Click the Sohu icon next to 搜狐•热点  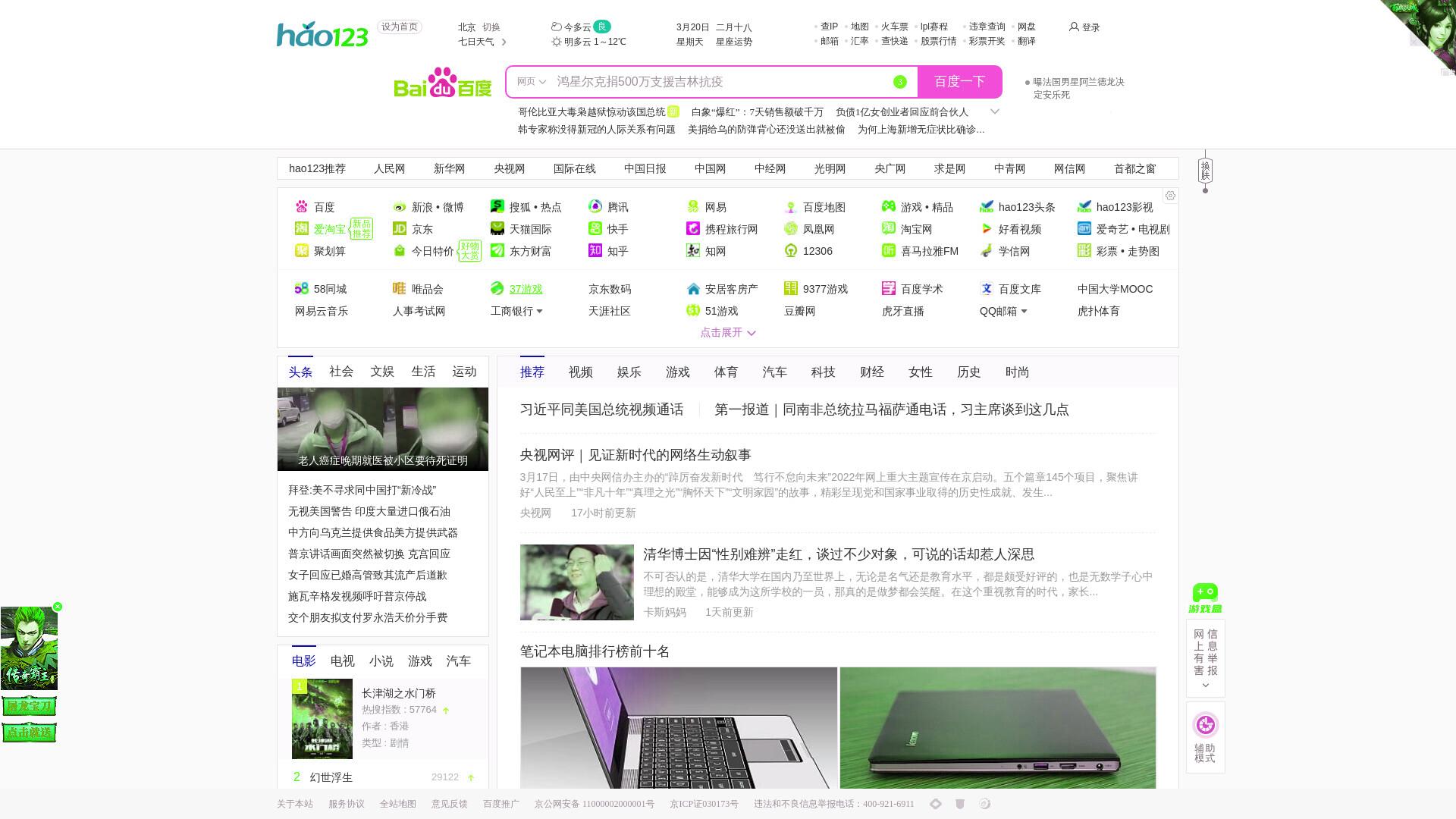(x=497, y=207)
